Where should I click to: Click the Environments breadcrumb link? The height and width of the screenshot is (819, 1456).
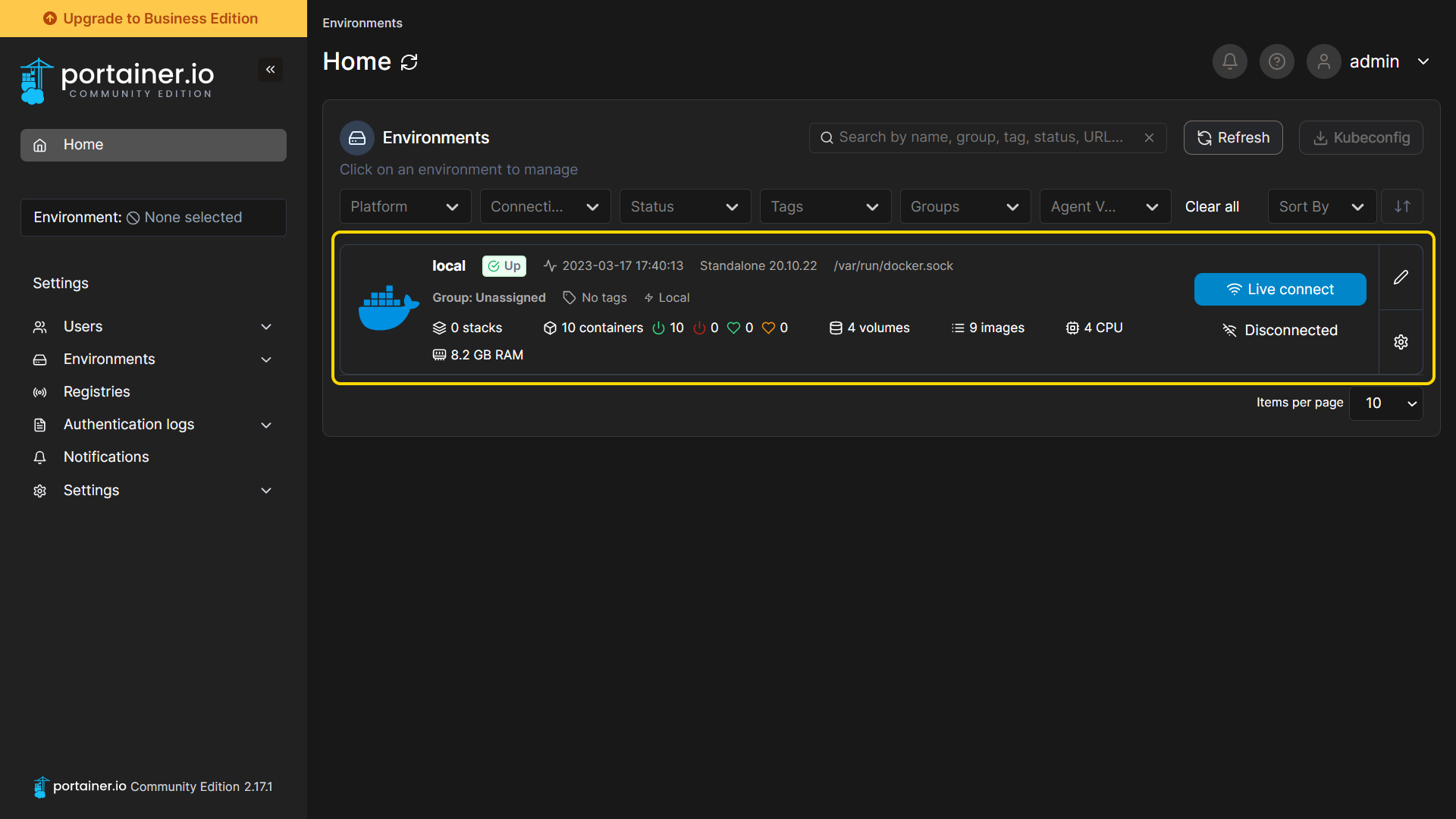point(362,23)
